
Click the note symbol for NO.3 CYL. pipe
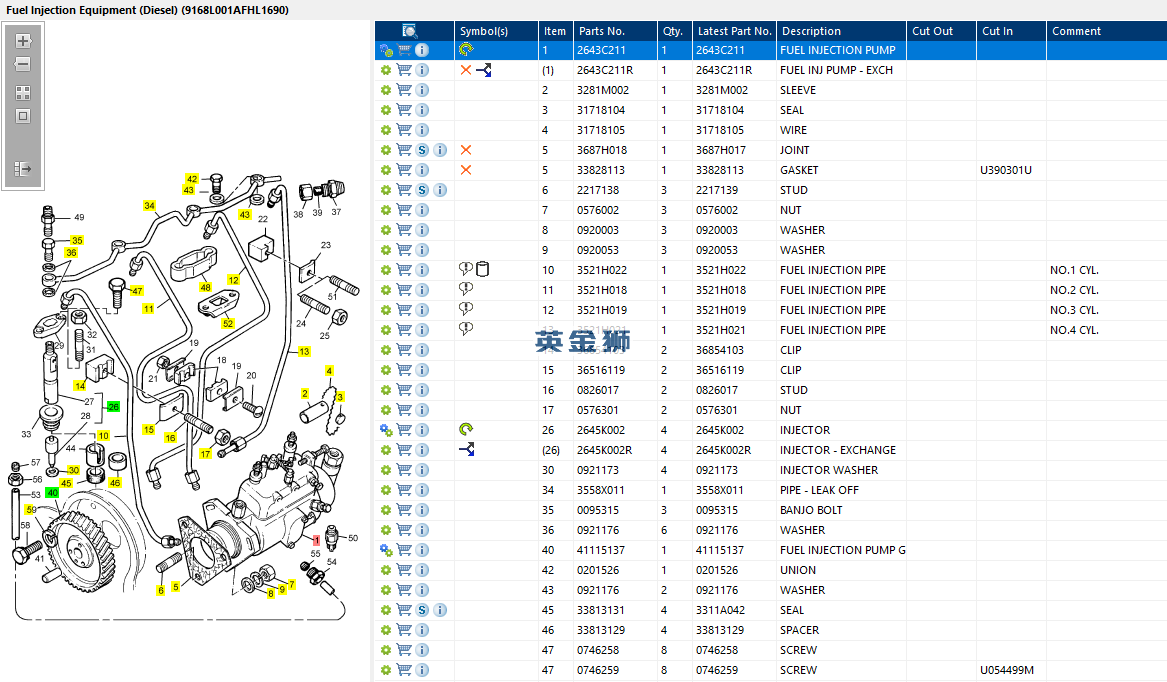(466, 309)
